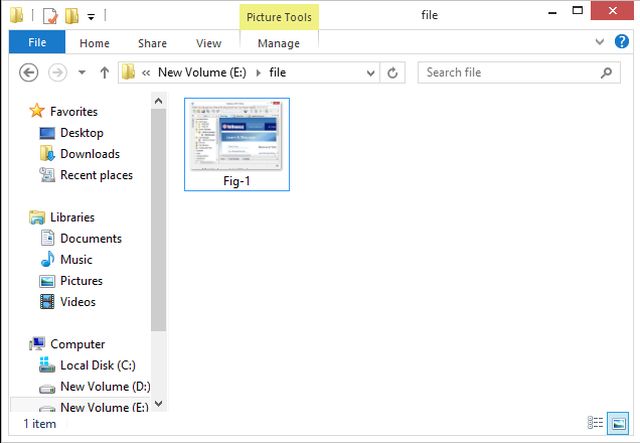The height and width of the screenshot is (443, 640).
Task: Switch to the View ribbon tab
Action: click(x=209, y=43)
